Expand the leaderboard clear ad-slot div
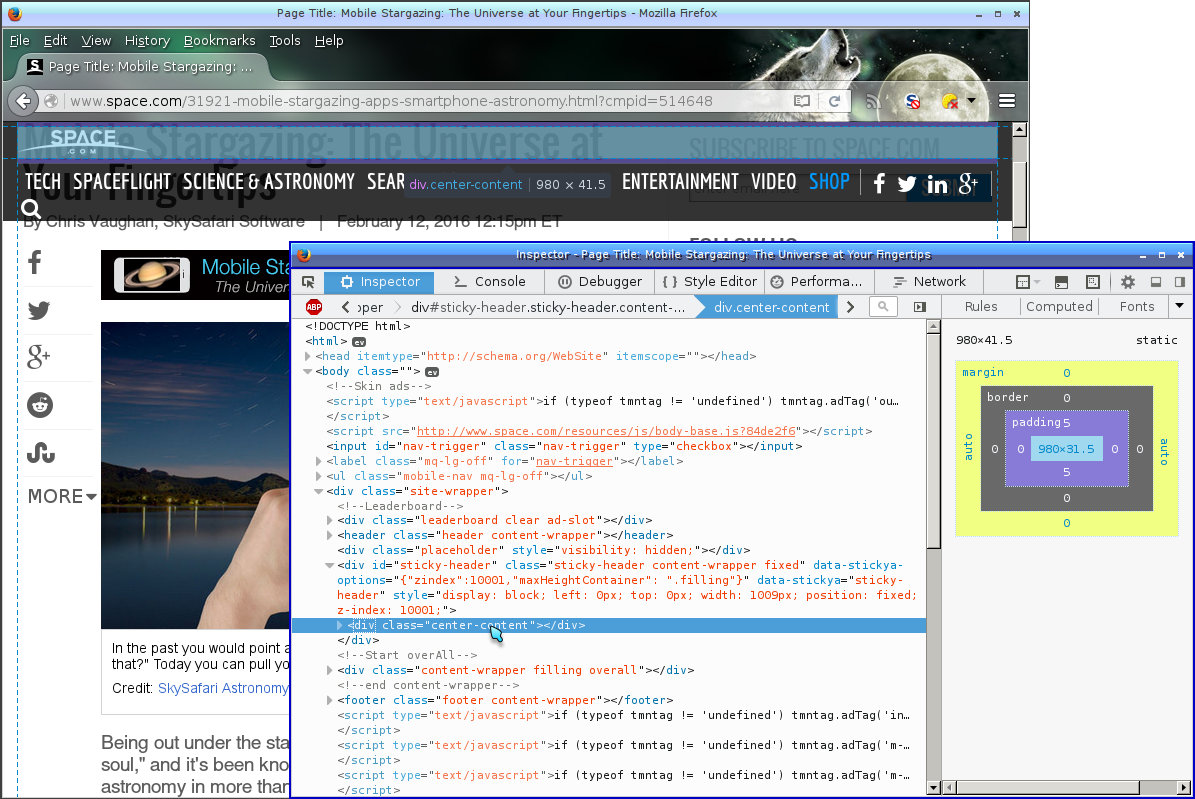Screen dimensions: 1195x799 pos(329,520)
